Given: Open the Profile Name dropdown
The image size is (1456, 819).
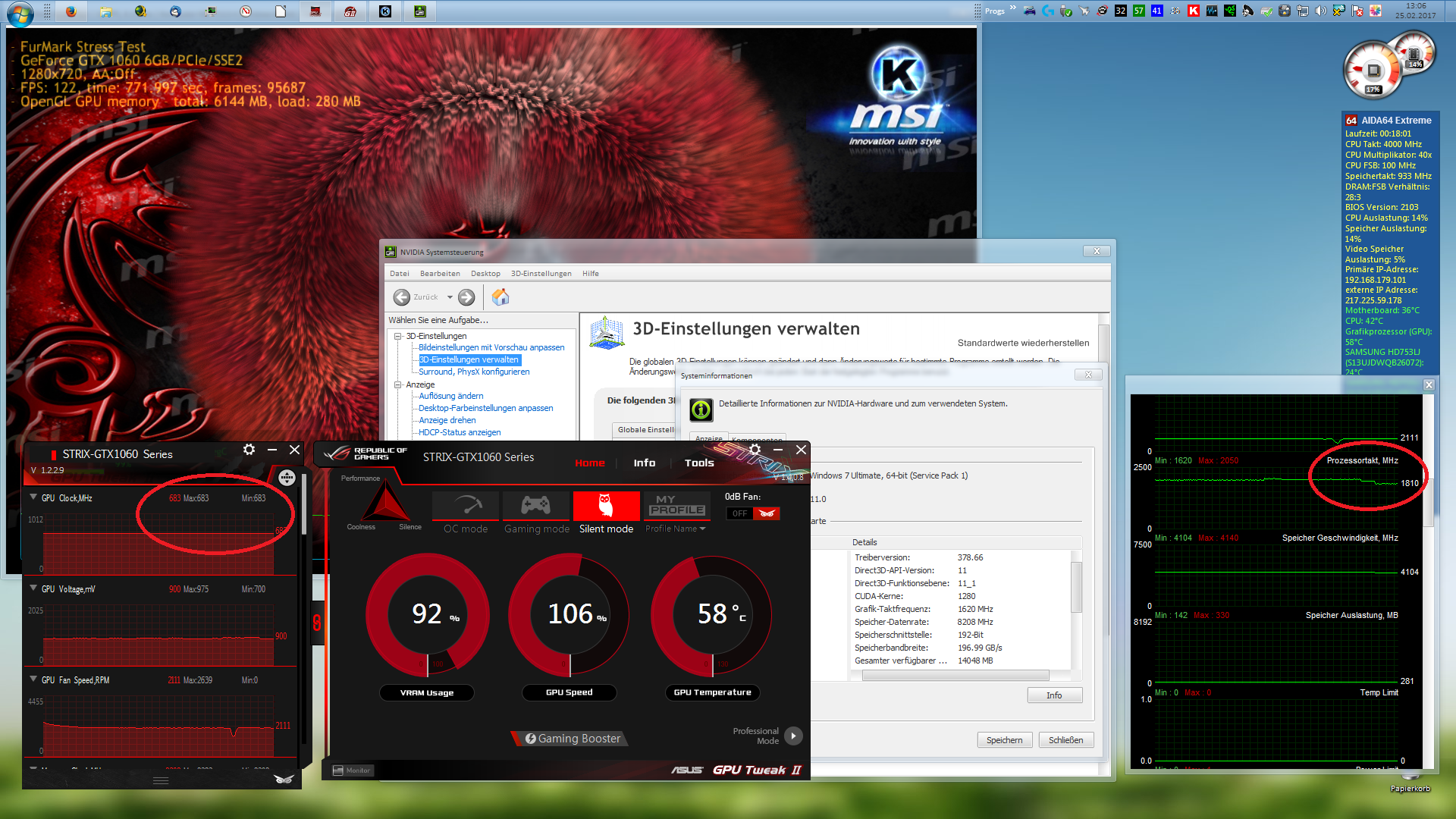Looking at the screenshot, I should click(676, 529).
